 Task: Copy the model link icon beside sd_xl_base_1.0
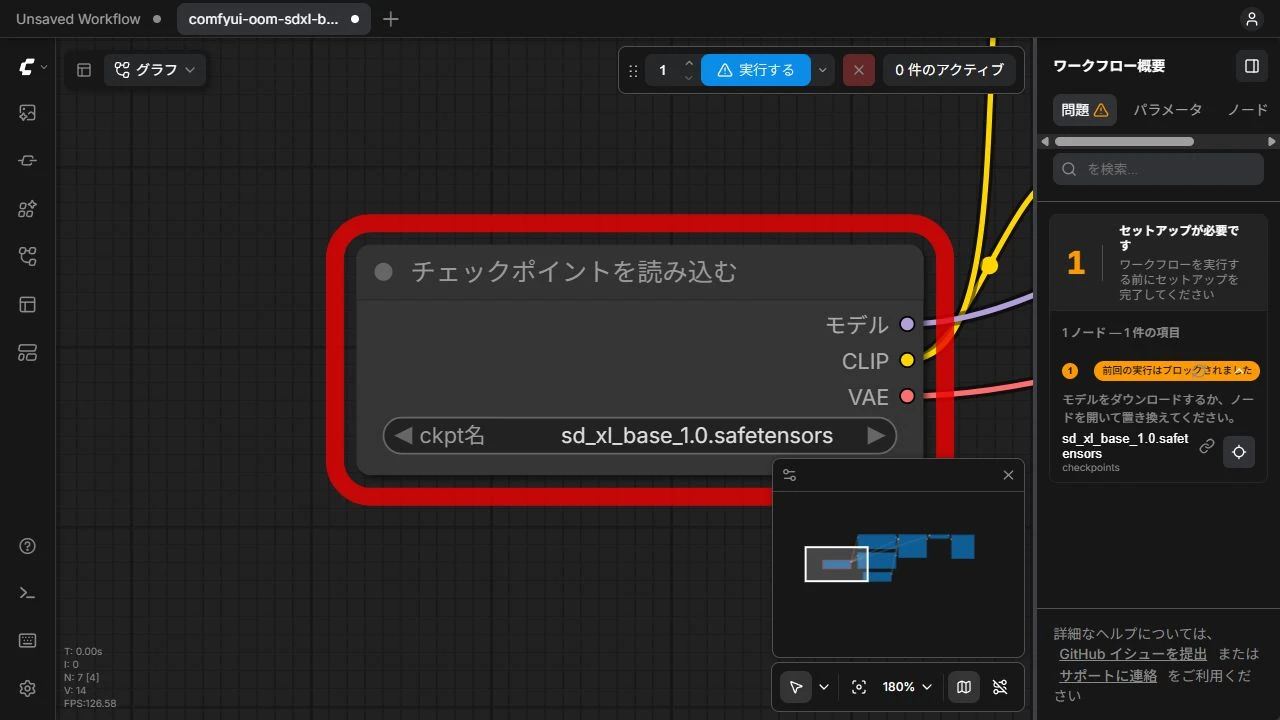point(1207,447)
